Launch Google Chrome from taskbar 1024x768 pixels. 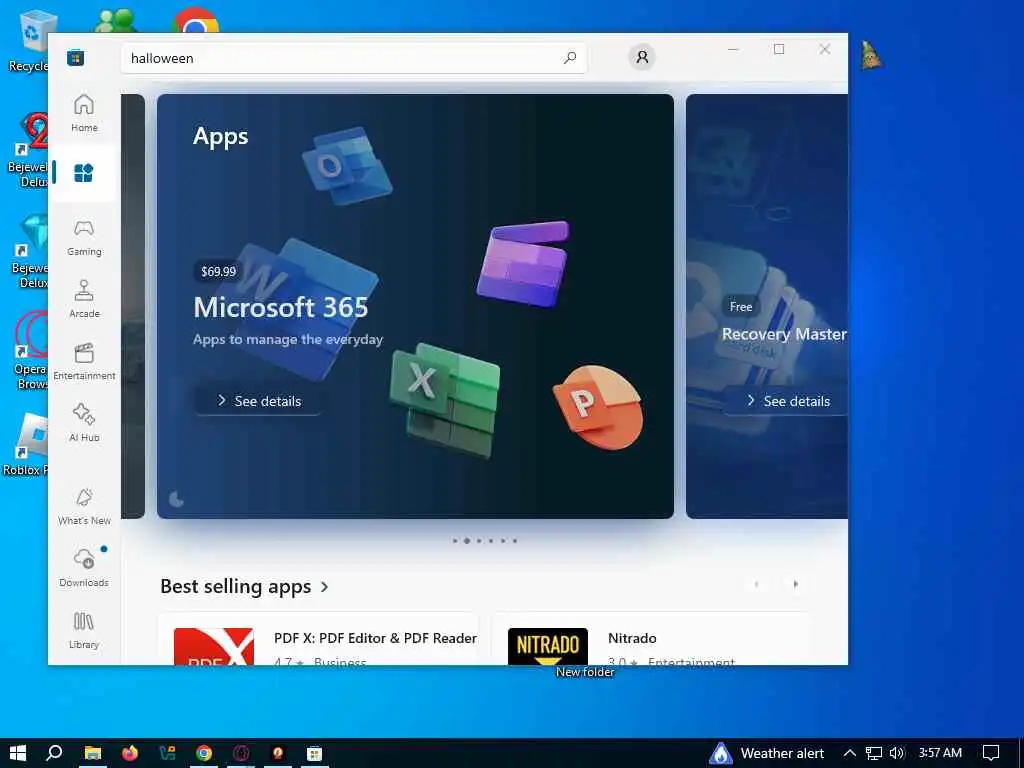(x=204, y=753)
